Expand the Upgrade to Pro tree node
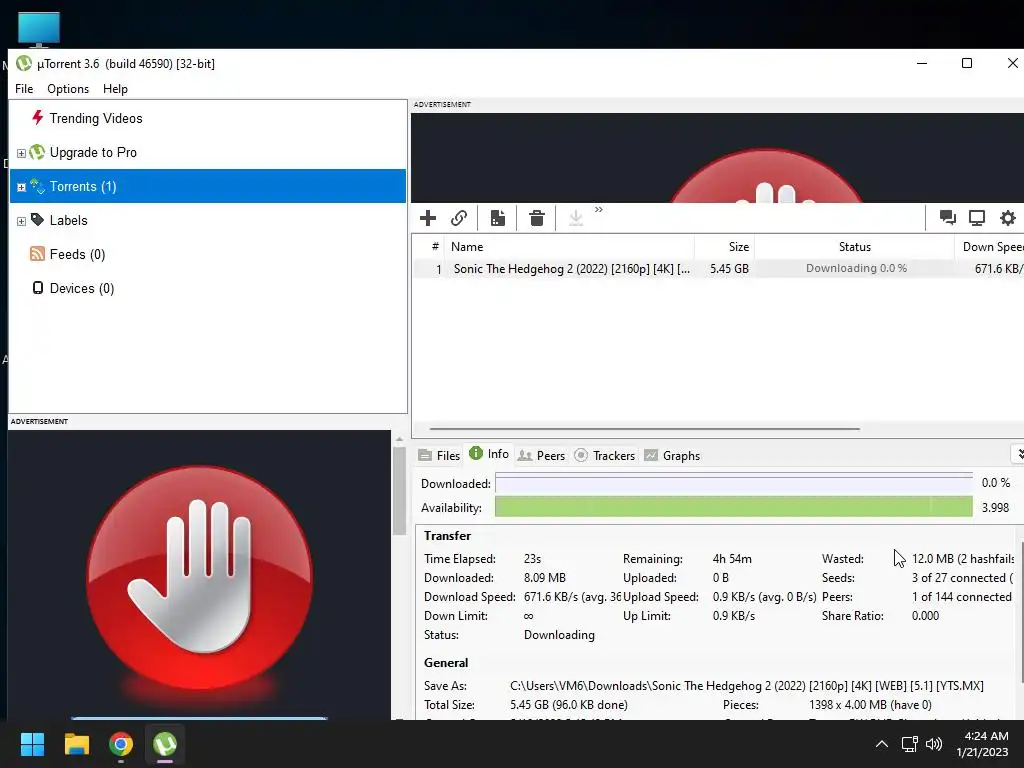 (21, 153)
